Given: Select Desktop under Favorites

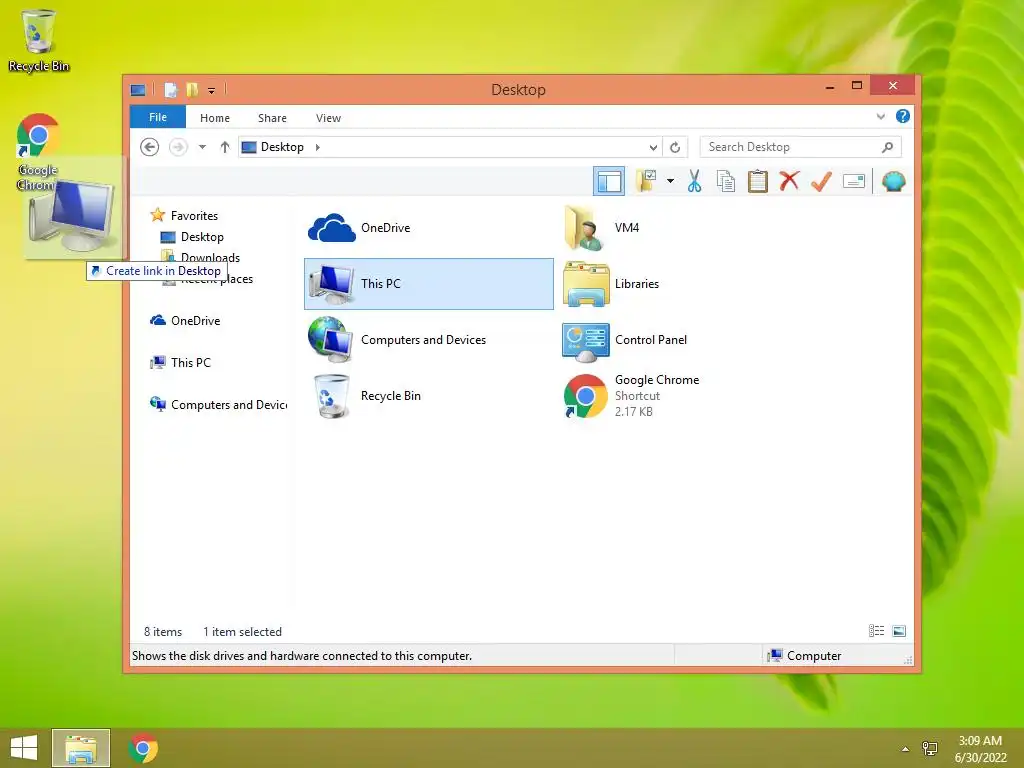Looking at the screenshot, I should pos(192,236).
